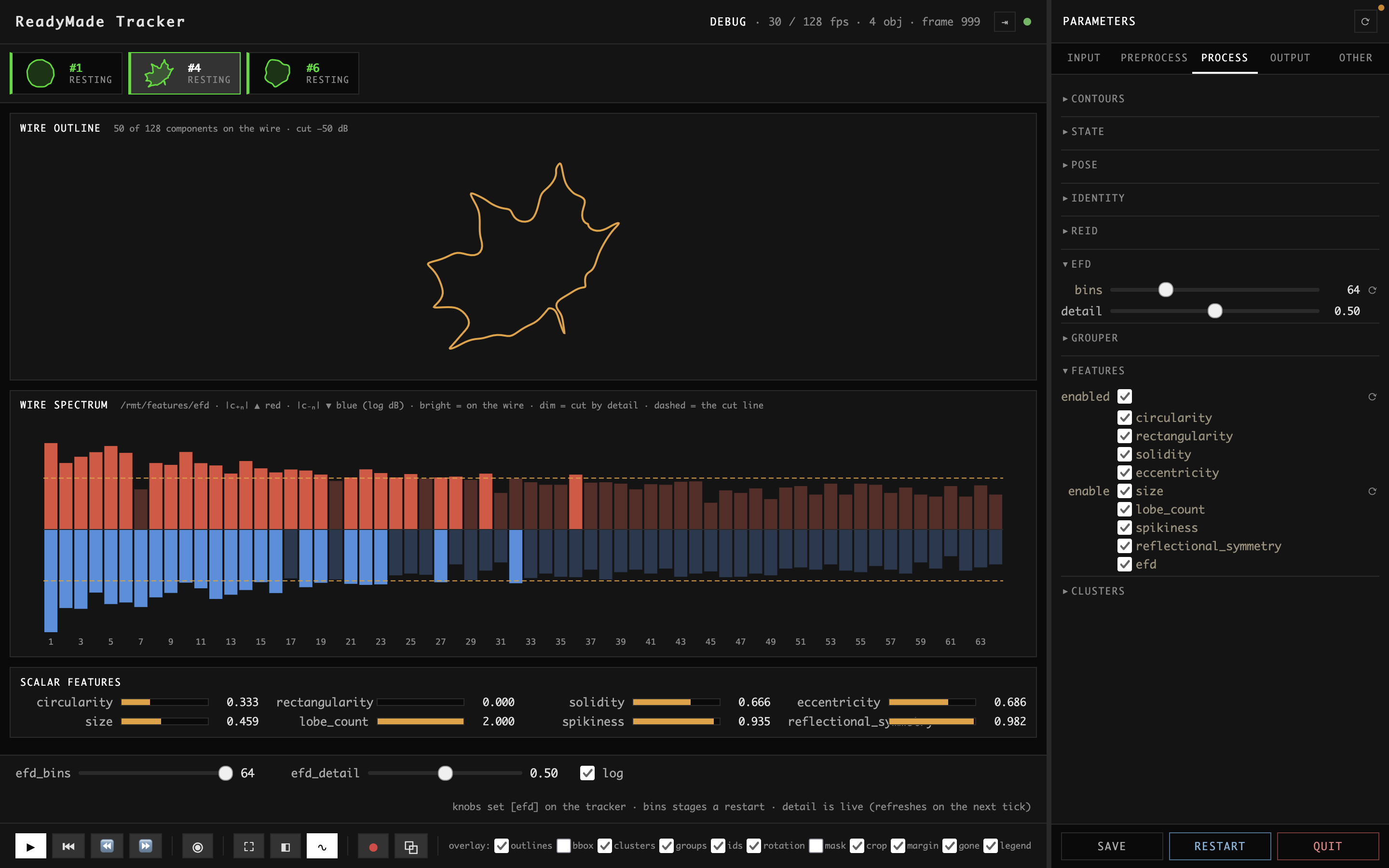Switch to the PREPROCESS tab
The height and width of the screenshot is (868, 1389).
click(x=1154, y=58)
